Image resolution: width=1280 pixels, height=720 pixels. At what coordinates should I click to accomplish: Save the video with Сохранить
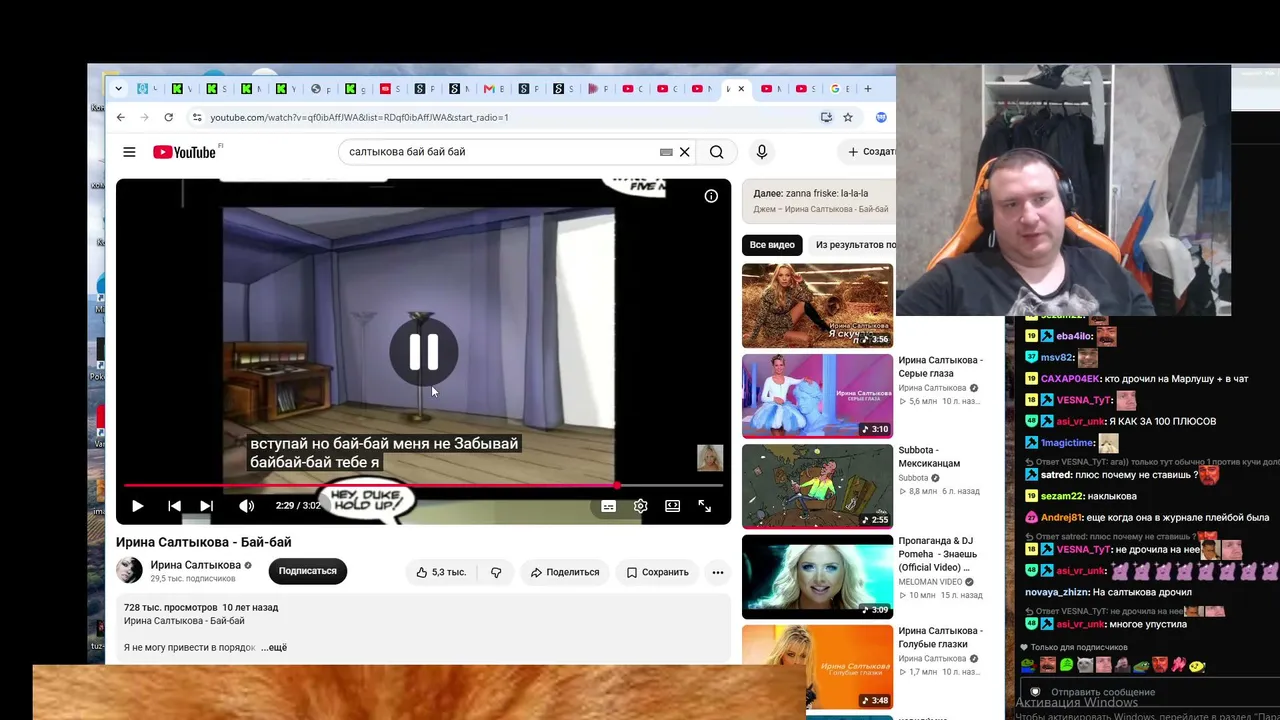point(657,572)
